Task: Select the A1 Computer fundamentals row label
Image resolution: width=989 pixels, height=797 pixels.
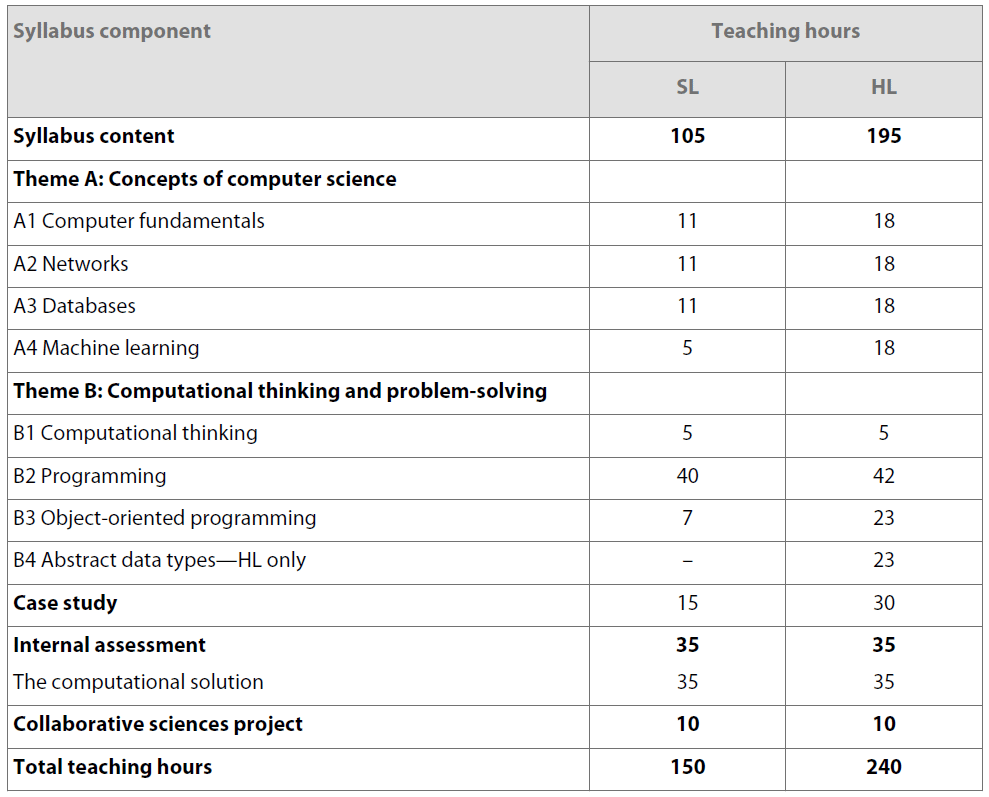Action: [x=139, y=221]
